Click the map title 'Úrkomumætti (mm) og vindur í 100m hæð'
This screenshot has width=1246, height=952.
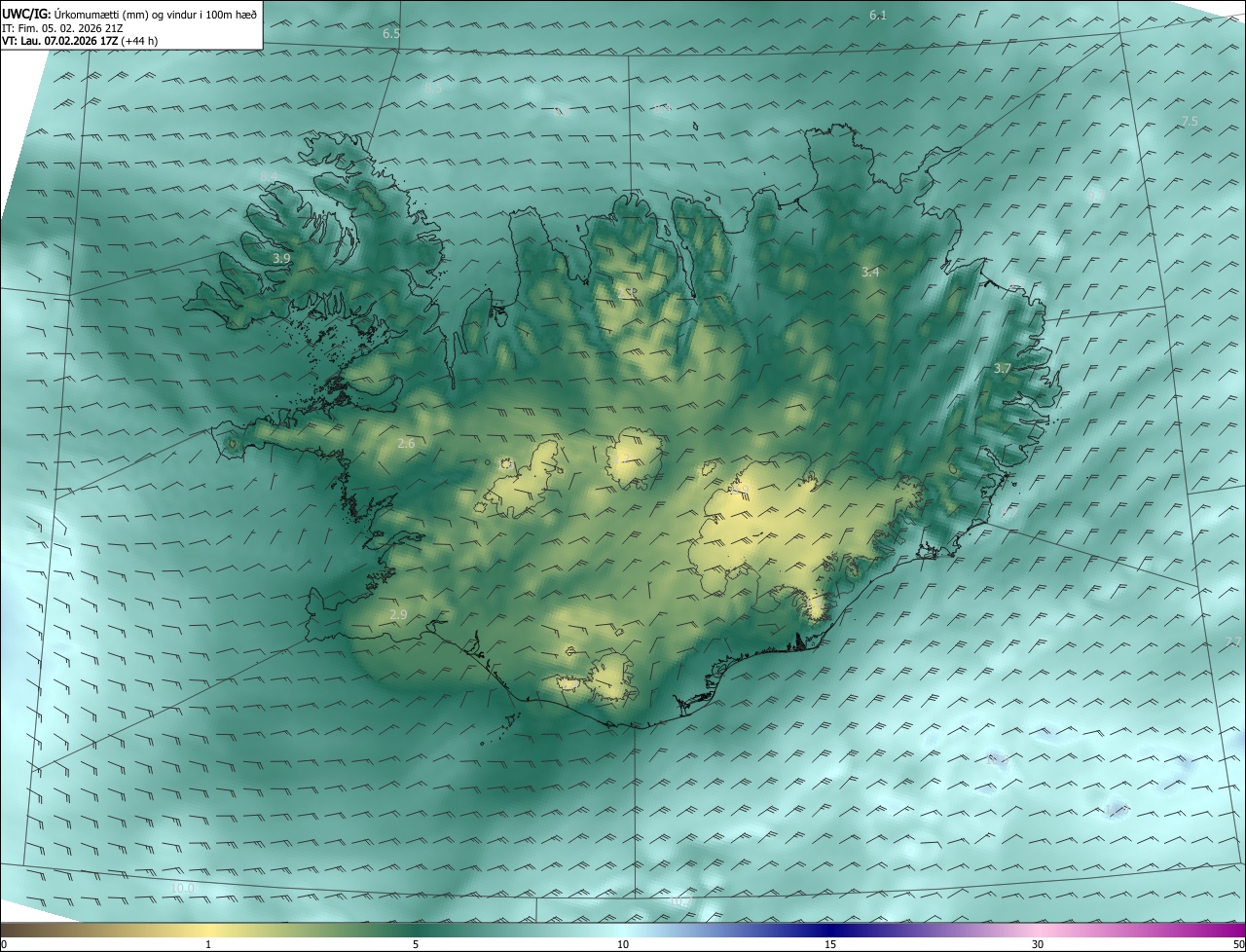coord(155,15)
